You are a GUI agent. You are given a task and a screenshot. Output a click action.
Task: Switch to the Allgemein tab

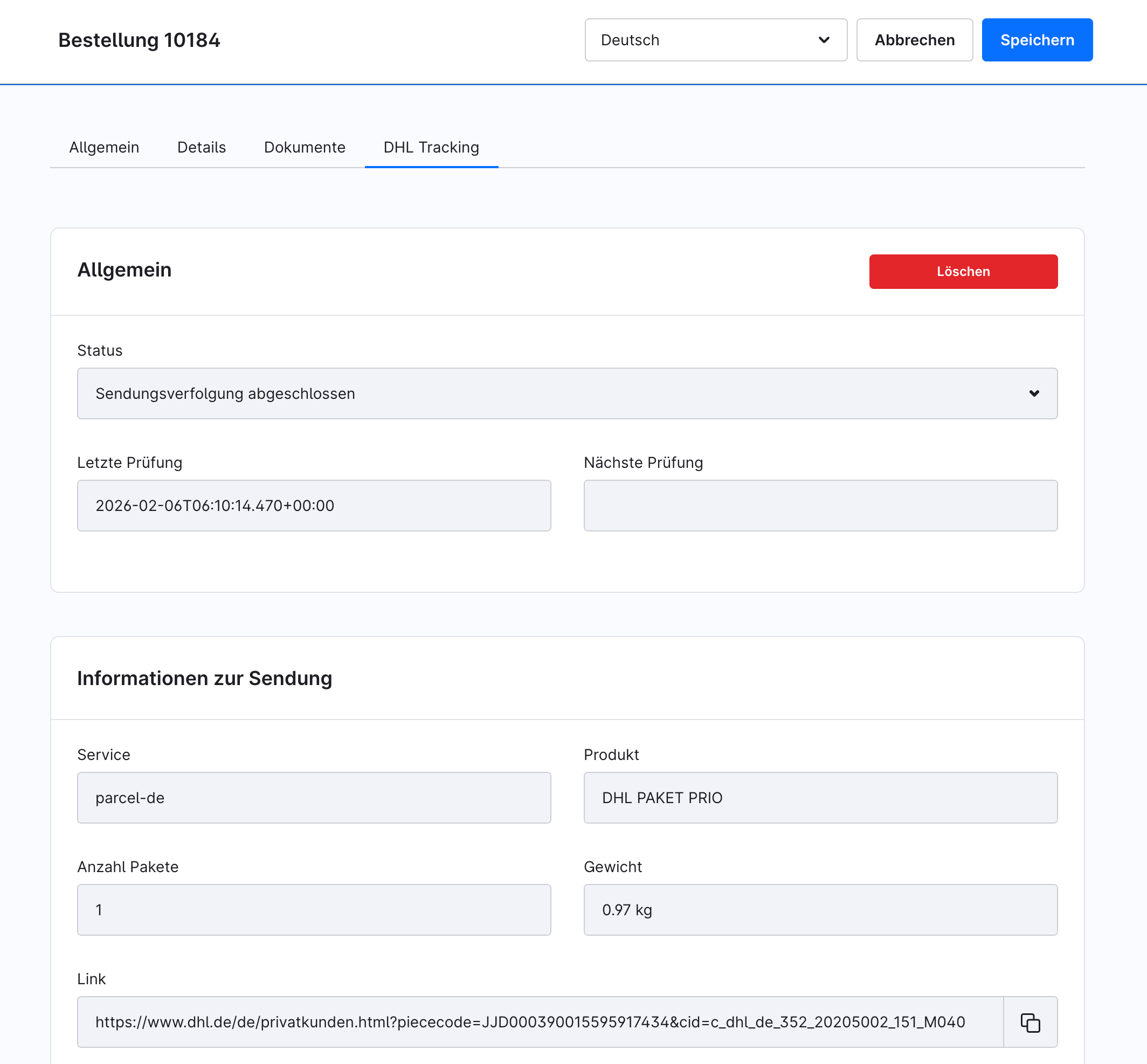pos(104,147)
